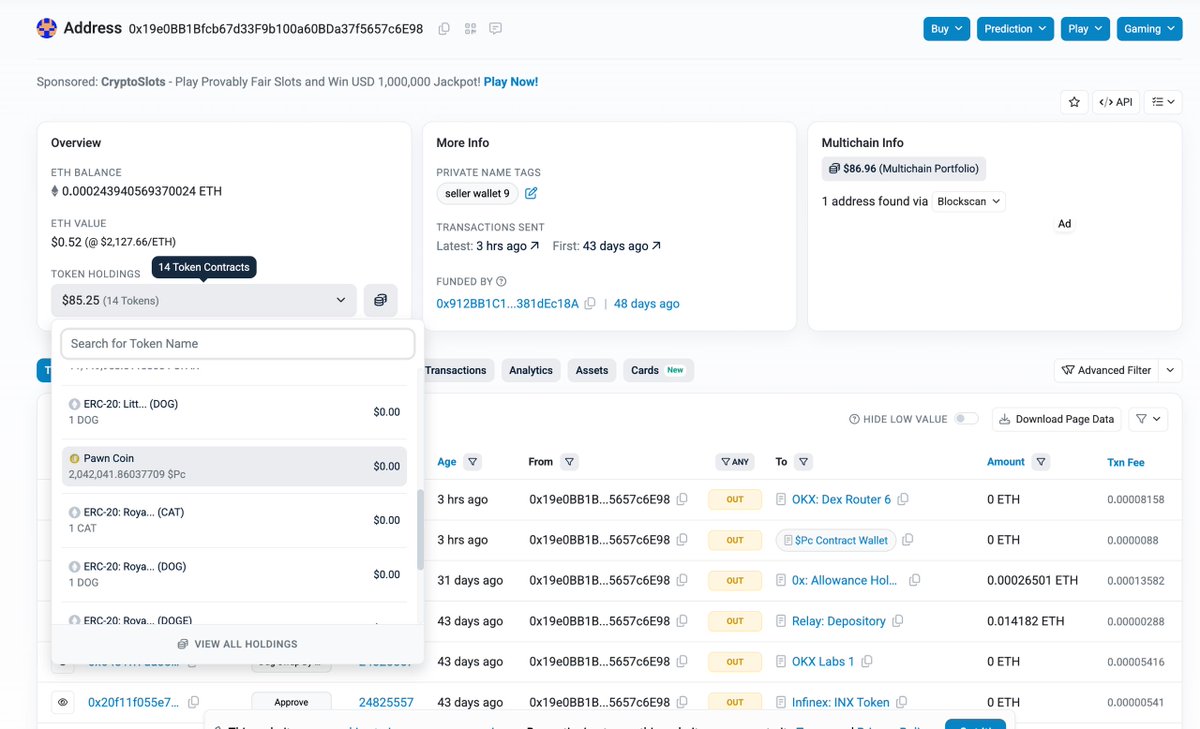Click the Search for Token Name field
This screenshot has width=1200, height=729.
point(238,343)
